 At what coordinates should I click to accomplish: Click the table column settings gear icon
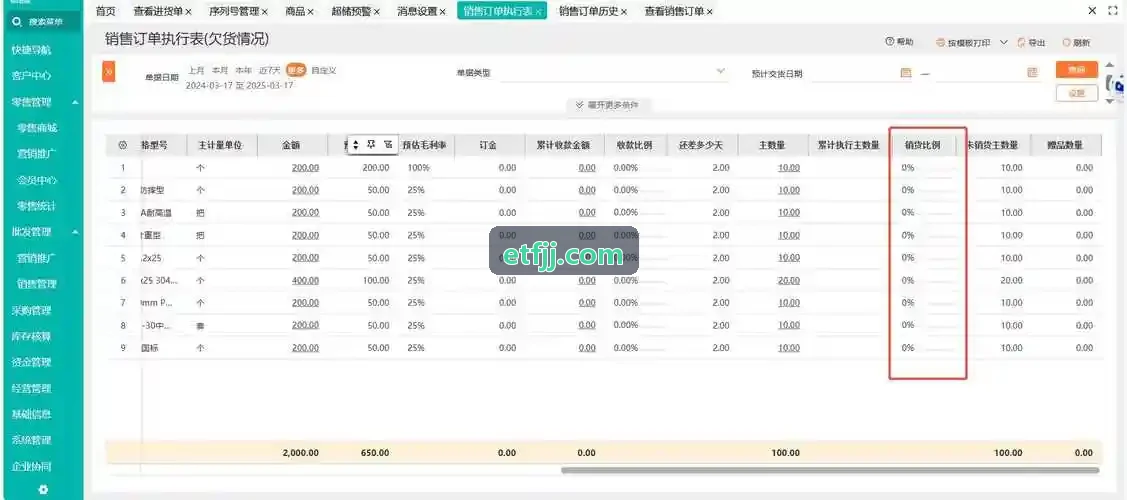(122, 145)
